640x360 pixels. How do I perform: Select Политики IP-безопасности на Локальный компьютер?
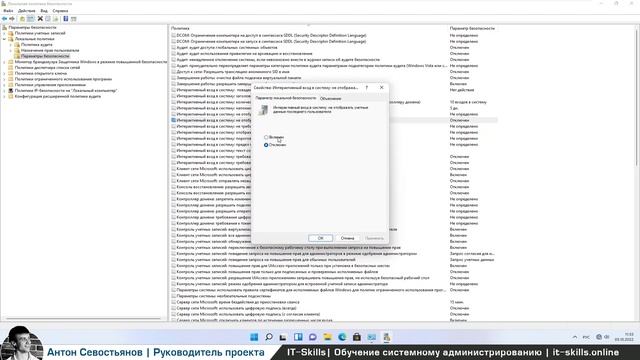(x=66, y=90)
